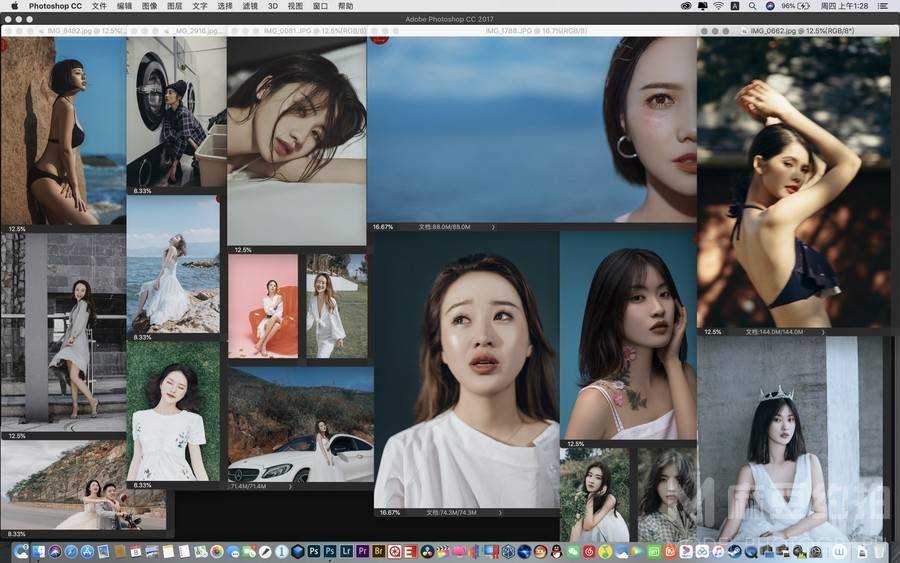Select the couple on motorcycle photo window
The image size is (900, 563).
pos(83,485)
